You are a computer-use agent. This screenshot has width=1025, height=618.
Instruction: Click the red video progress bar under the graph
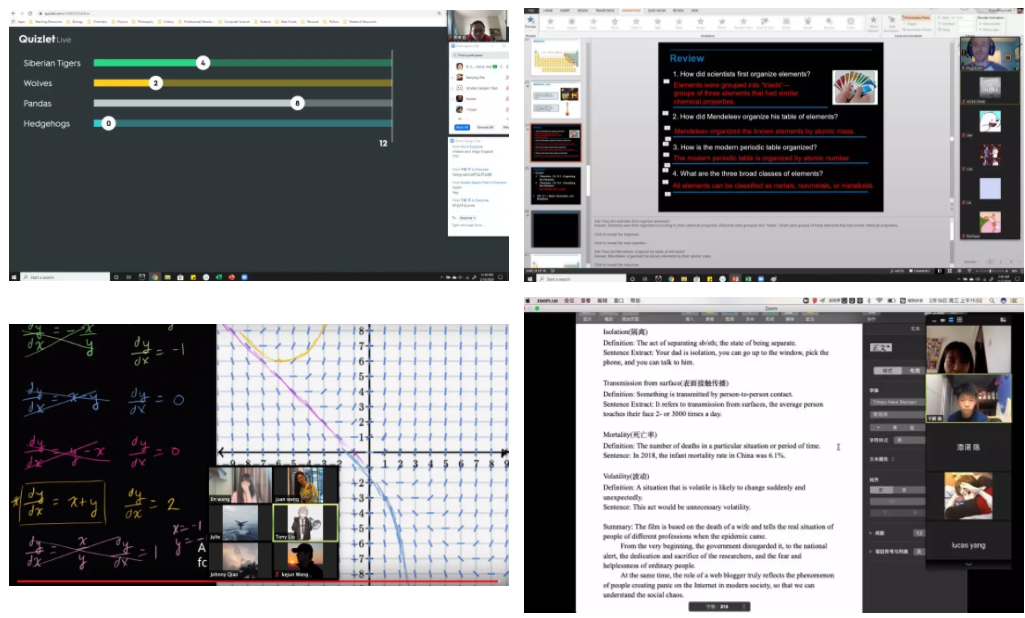pos(258,581)
